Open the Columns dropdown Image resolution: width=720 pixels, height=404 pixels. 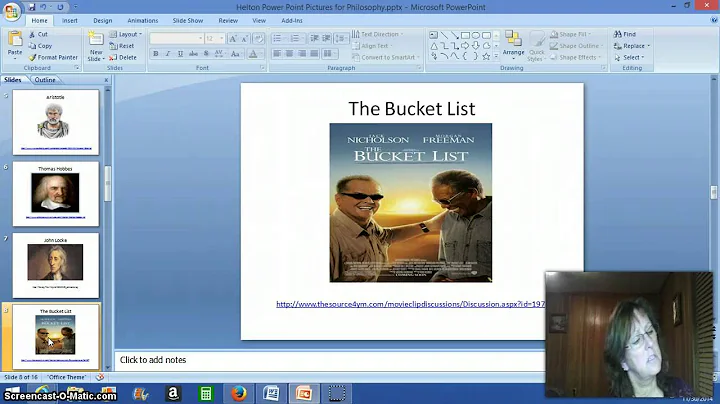tap(329, 54)
